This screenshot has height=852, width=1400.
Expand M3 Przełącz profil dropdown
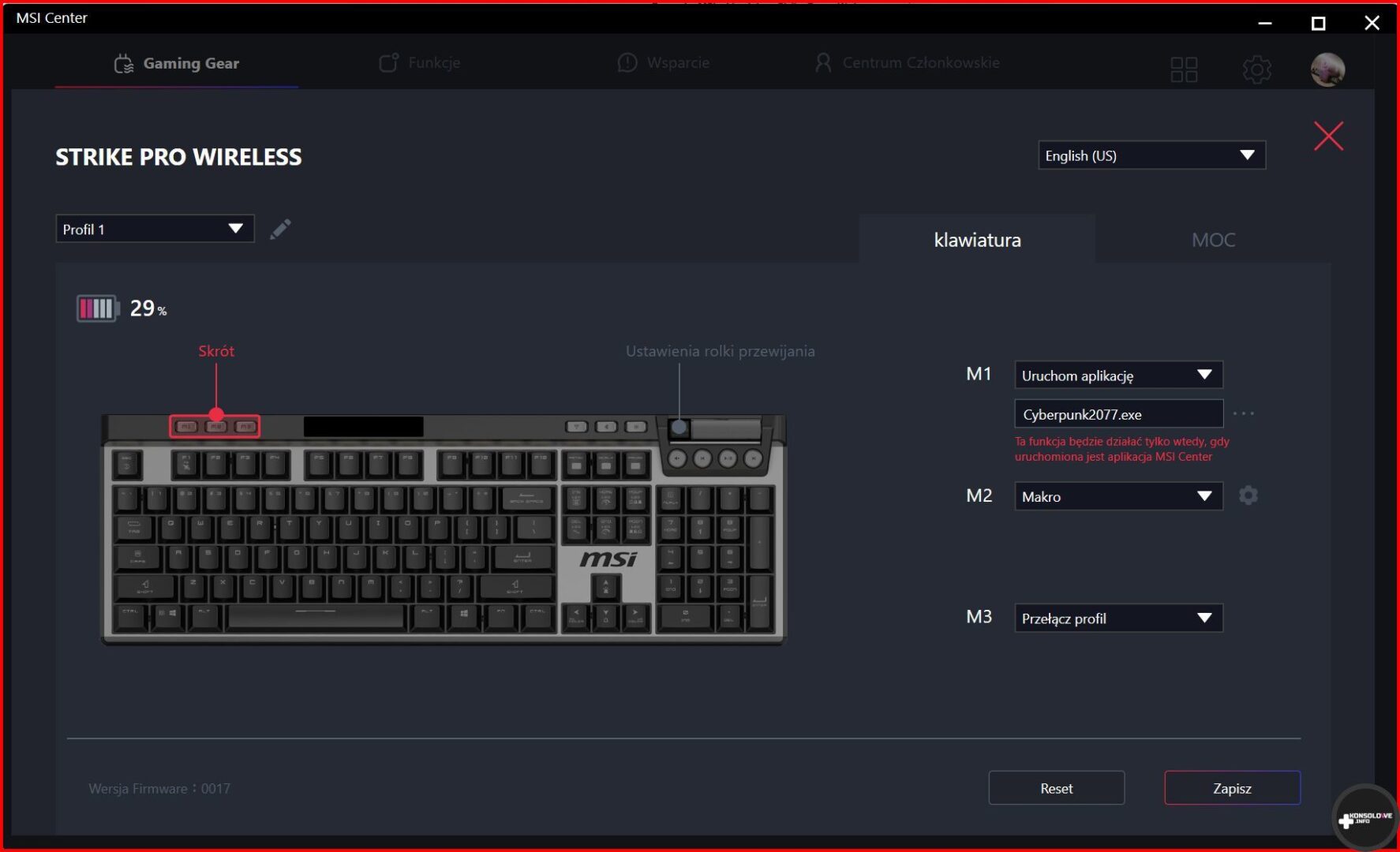coord(1118,618)
